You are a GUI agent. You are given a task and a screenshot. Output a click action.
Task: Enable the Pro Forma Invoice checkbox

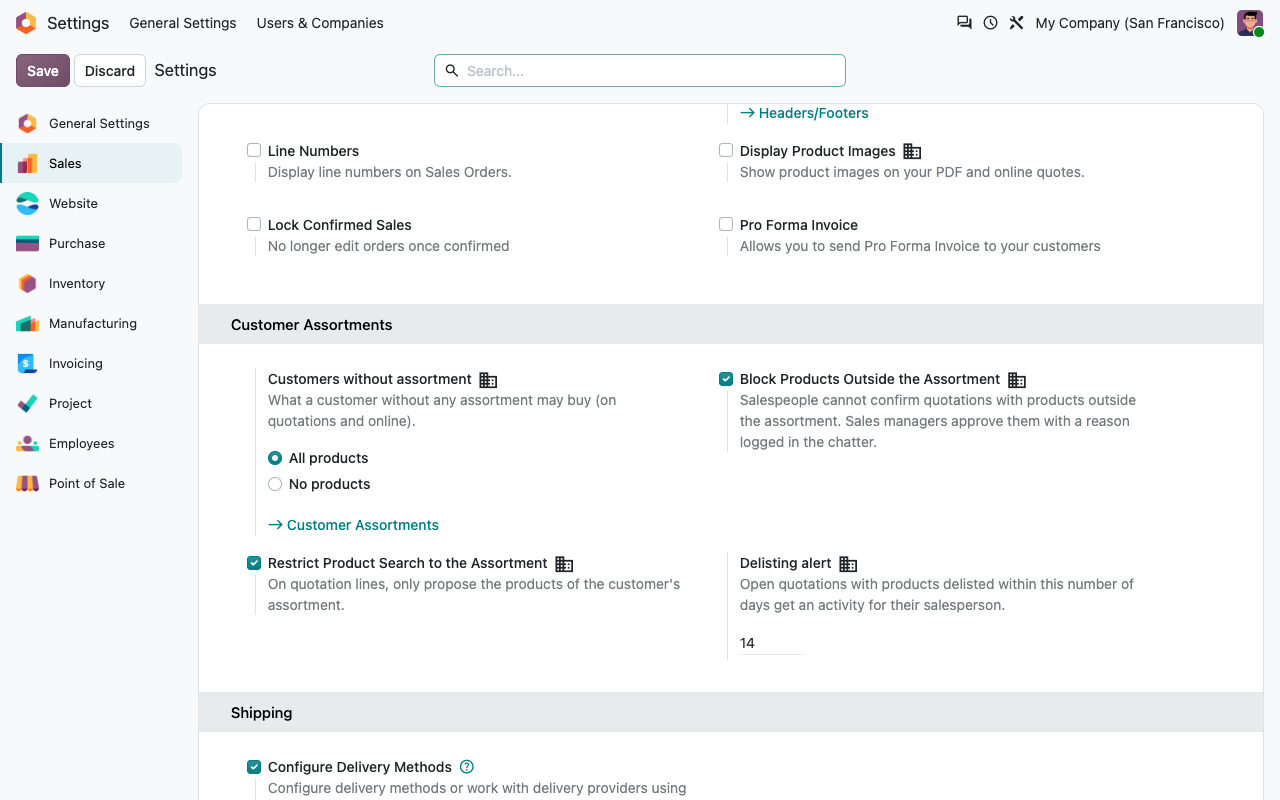[726, 224]
